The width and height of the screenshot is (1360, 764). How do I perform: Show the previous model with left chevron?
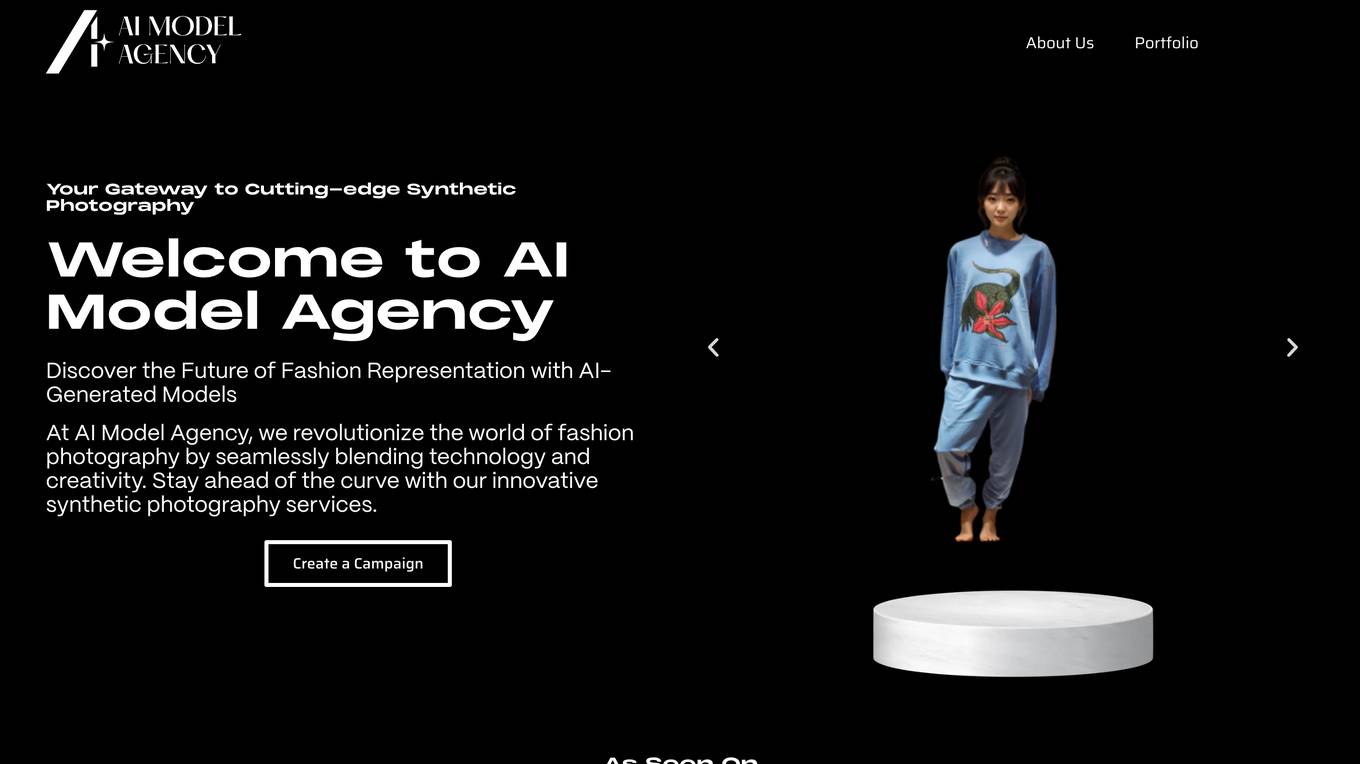pos(713,347)
